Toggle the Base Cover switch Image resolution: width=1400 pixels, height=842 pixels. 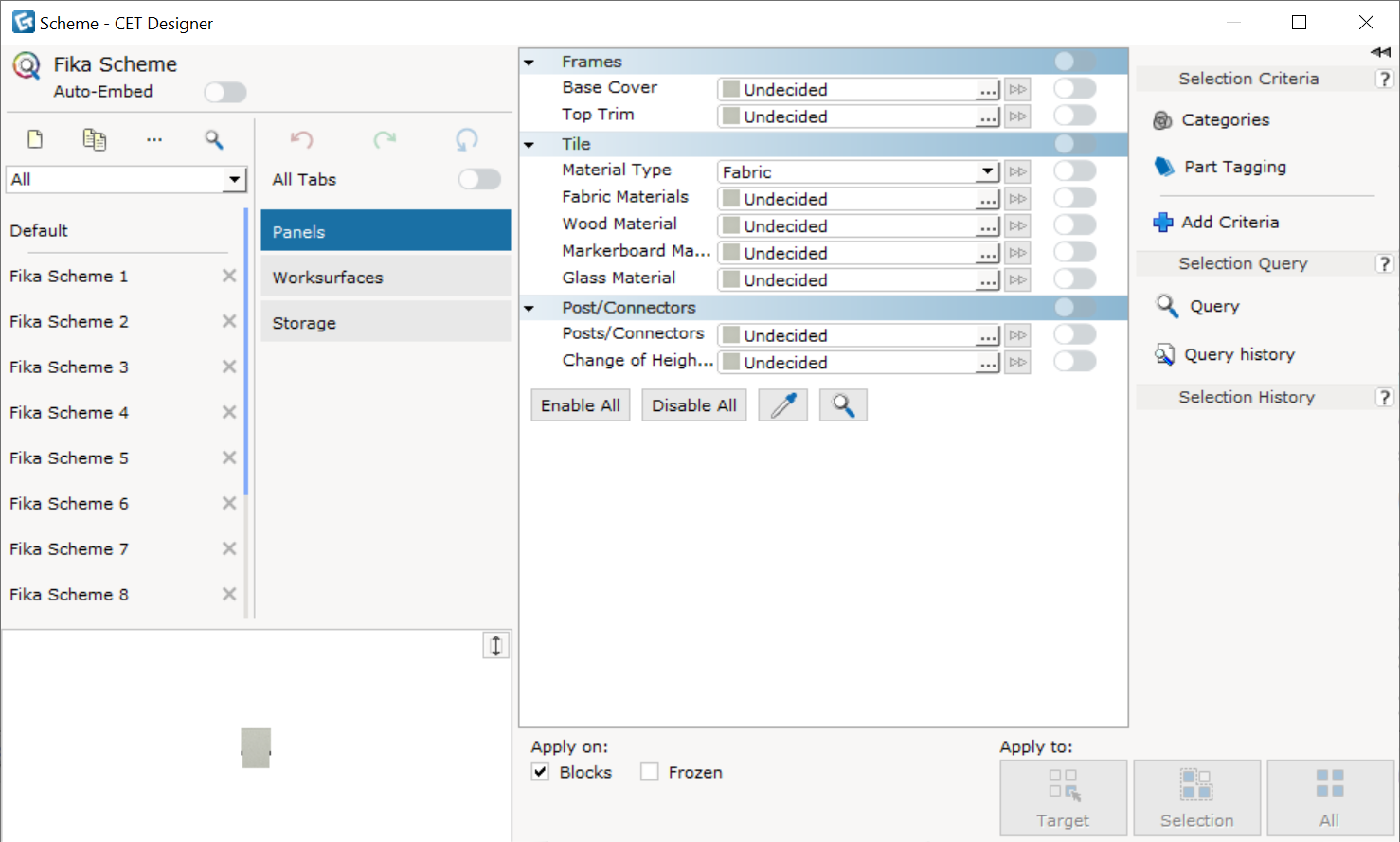(1075, 88)
